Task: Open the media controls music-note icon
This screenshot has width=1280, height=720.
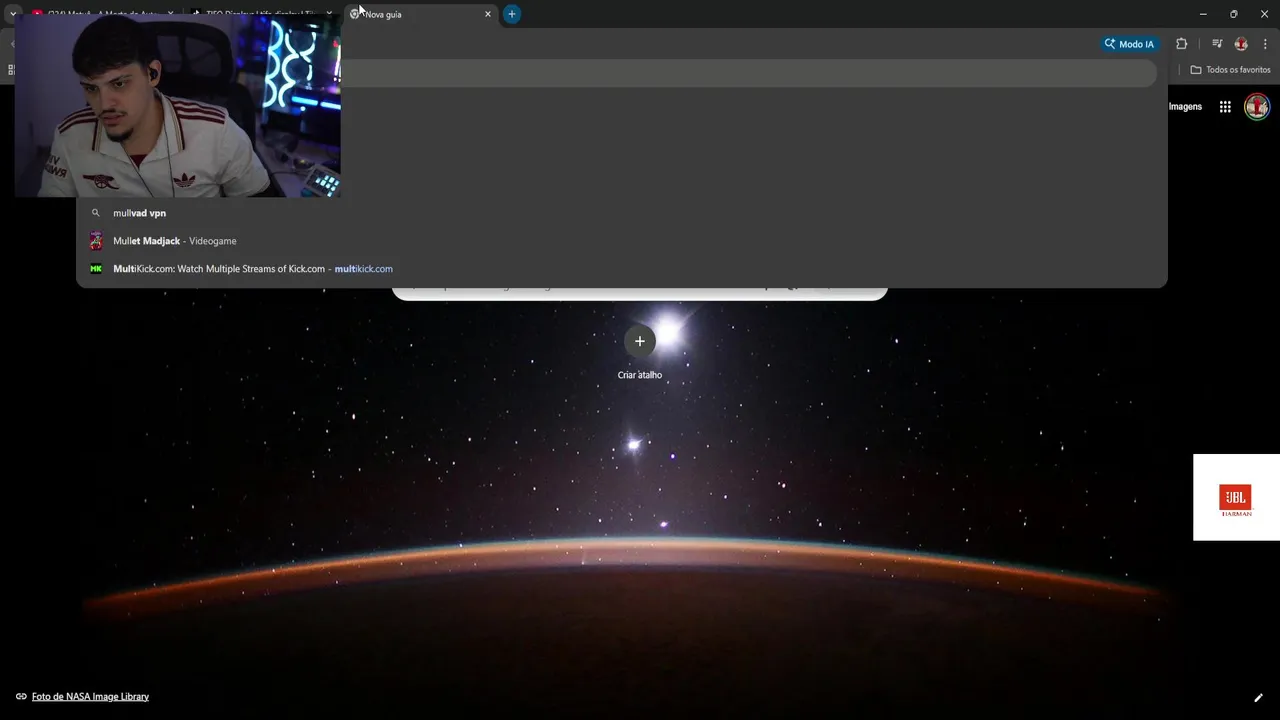Action: click(x=1217, y=44)
